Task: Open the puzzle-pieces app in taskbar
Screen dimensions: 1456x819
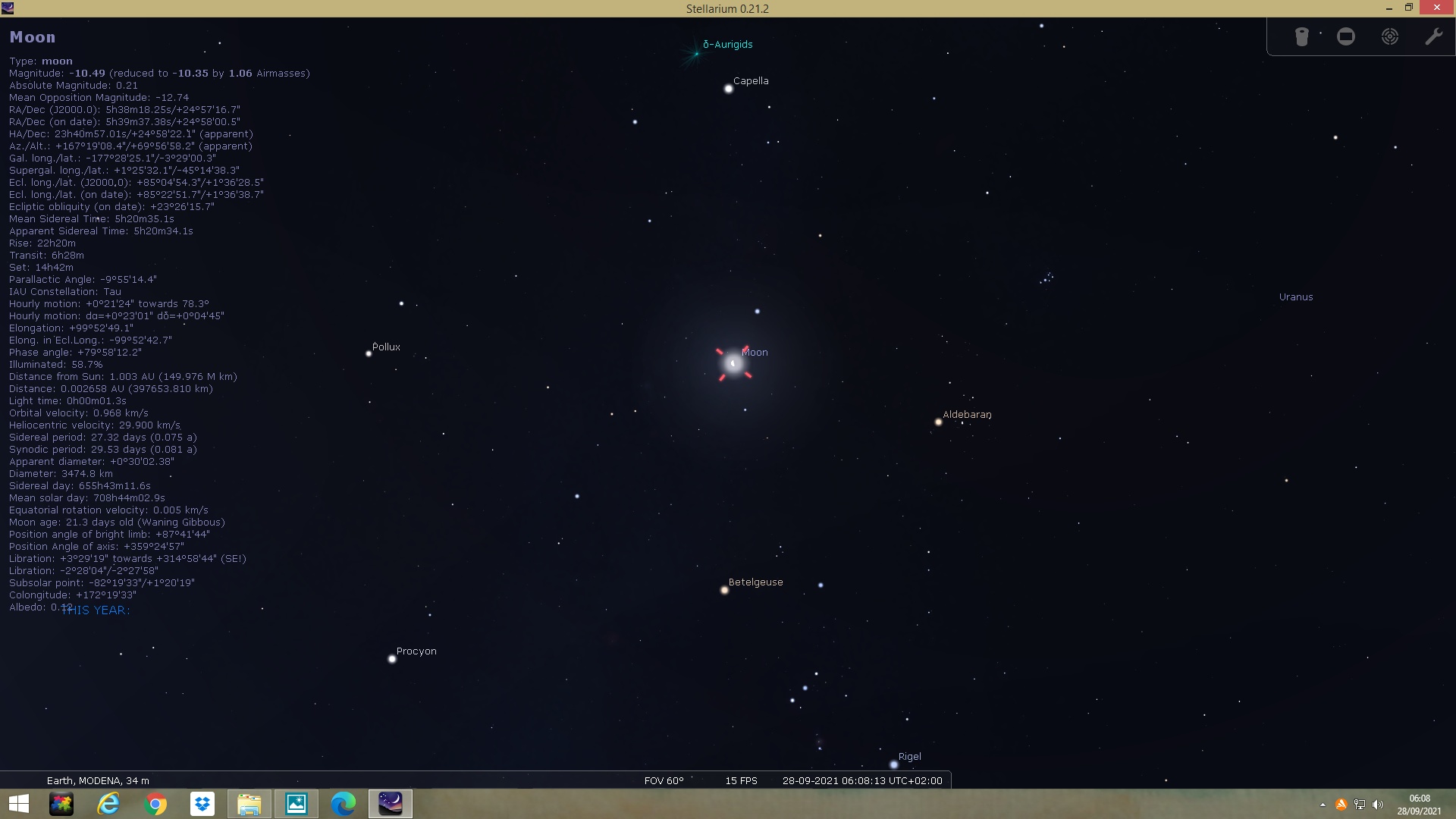Action: pos(61,804)
